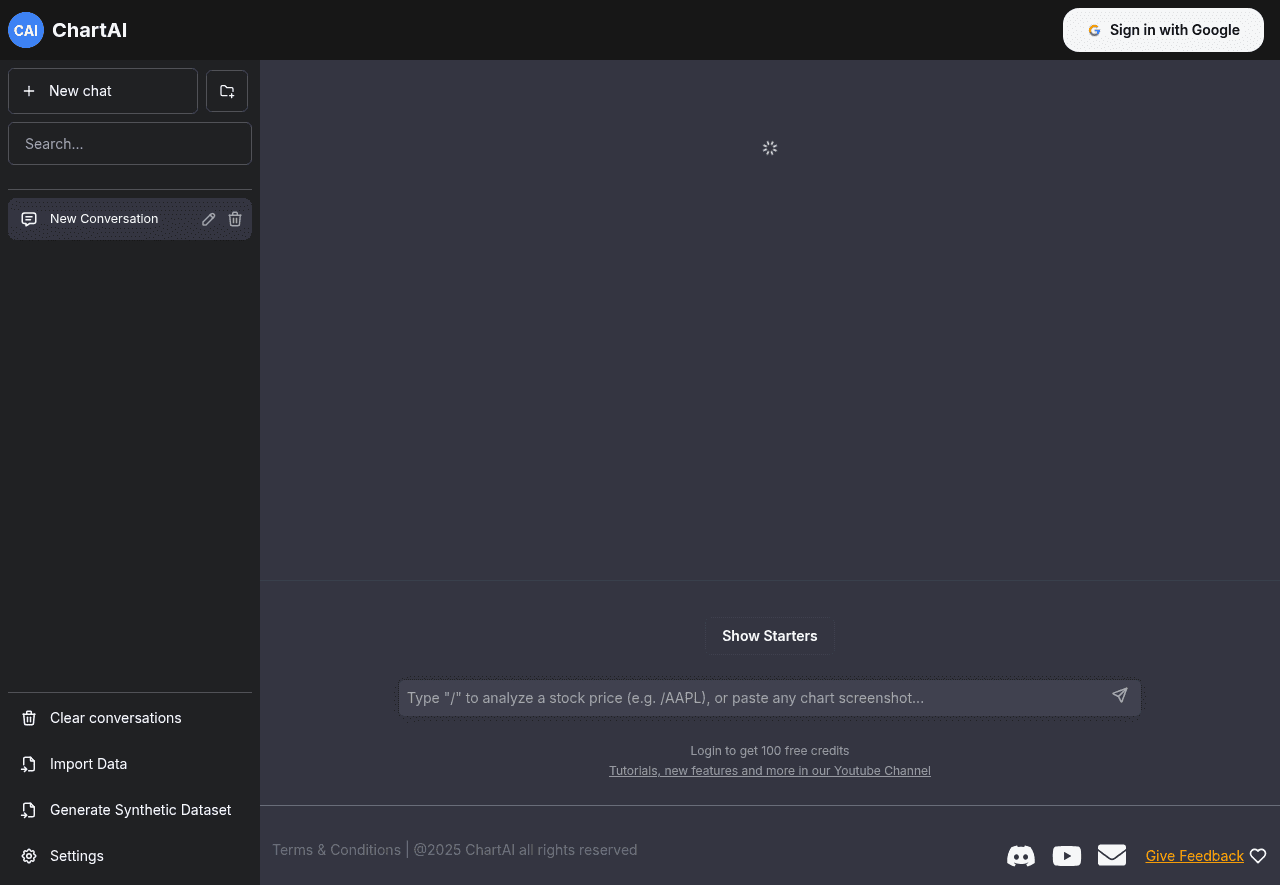Screen dimensions: 1280x885
Task: Focus the stock analysis message input
Action: [750, 698]
